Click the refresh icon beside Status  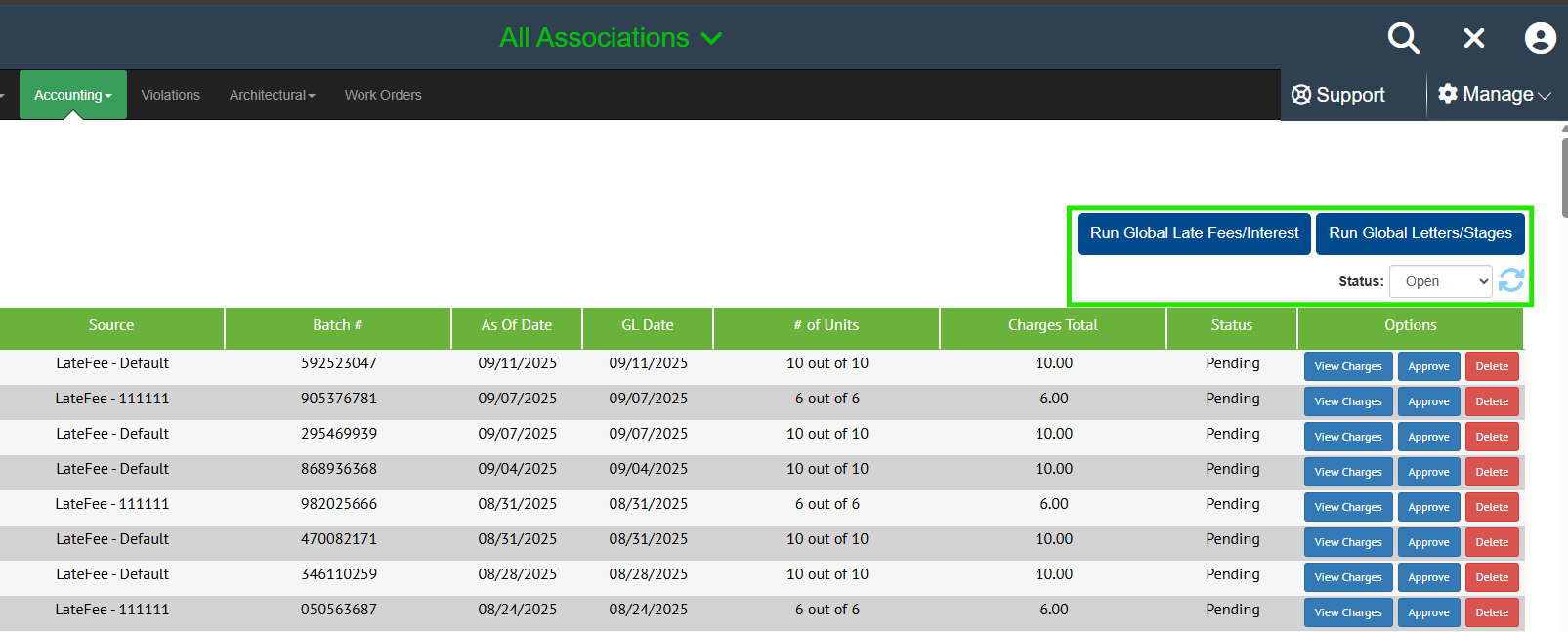tap(1511, 280)
